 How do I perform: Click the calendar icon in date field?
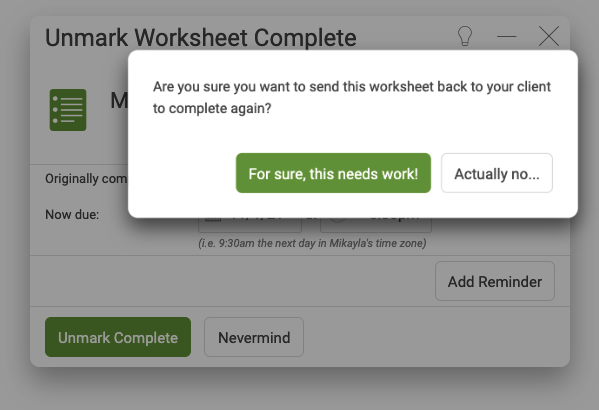[x=213, y=220]
